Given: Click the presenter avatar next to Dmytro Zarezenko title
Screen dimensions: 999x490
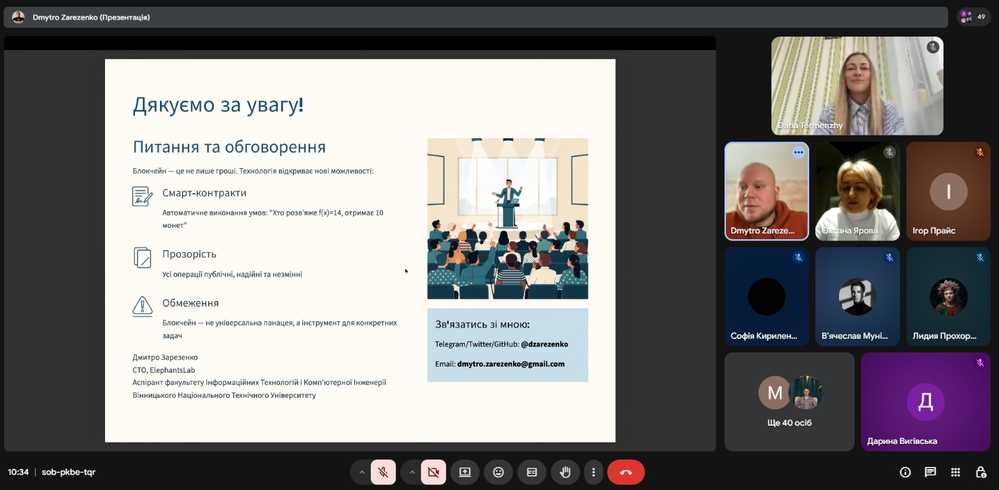Looking at the screenshot, I should [x=18, y=17].
